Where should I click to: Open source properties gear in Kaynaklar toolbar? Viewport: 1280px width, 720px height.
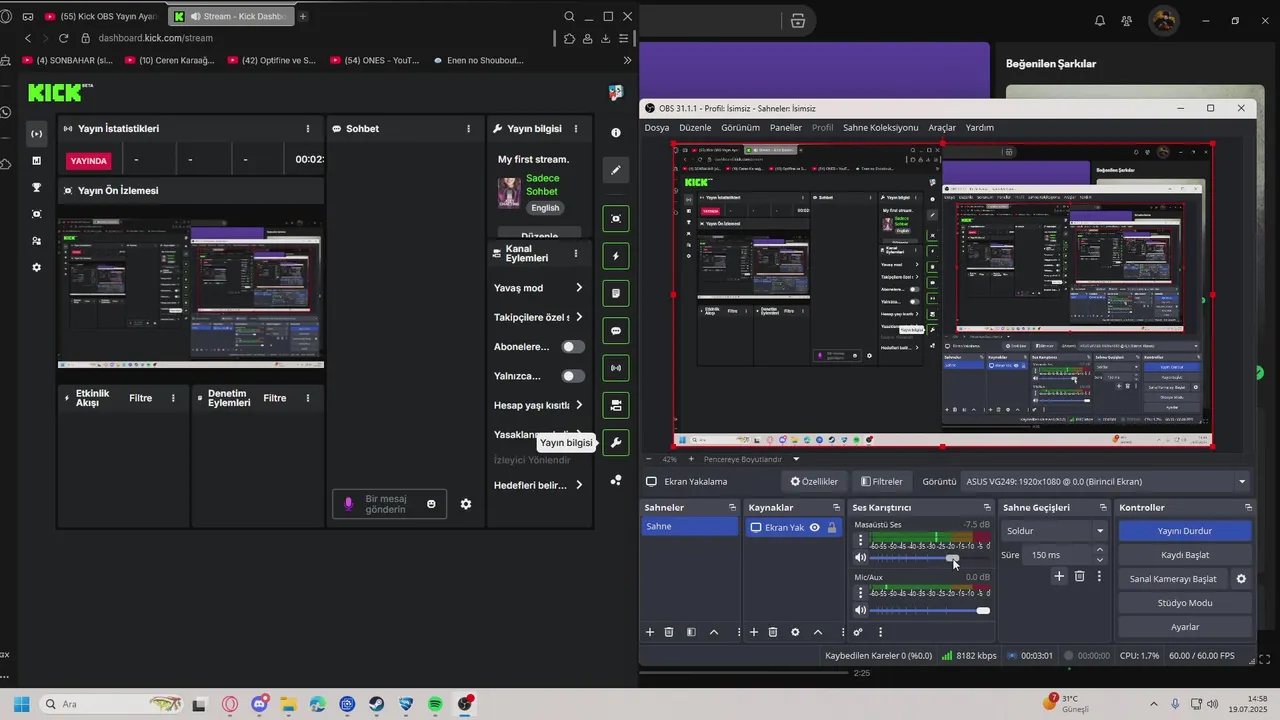coord(795,632)
